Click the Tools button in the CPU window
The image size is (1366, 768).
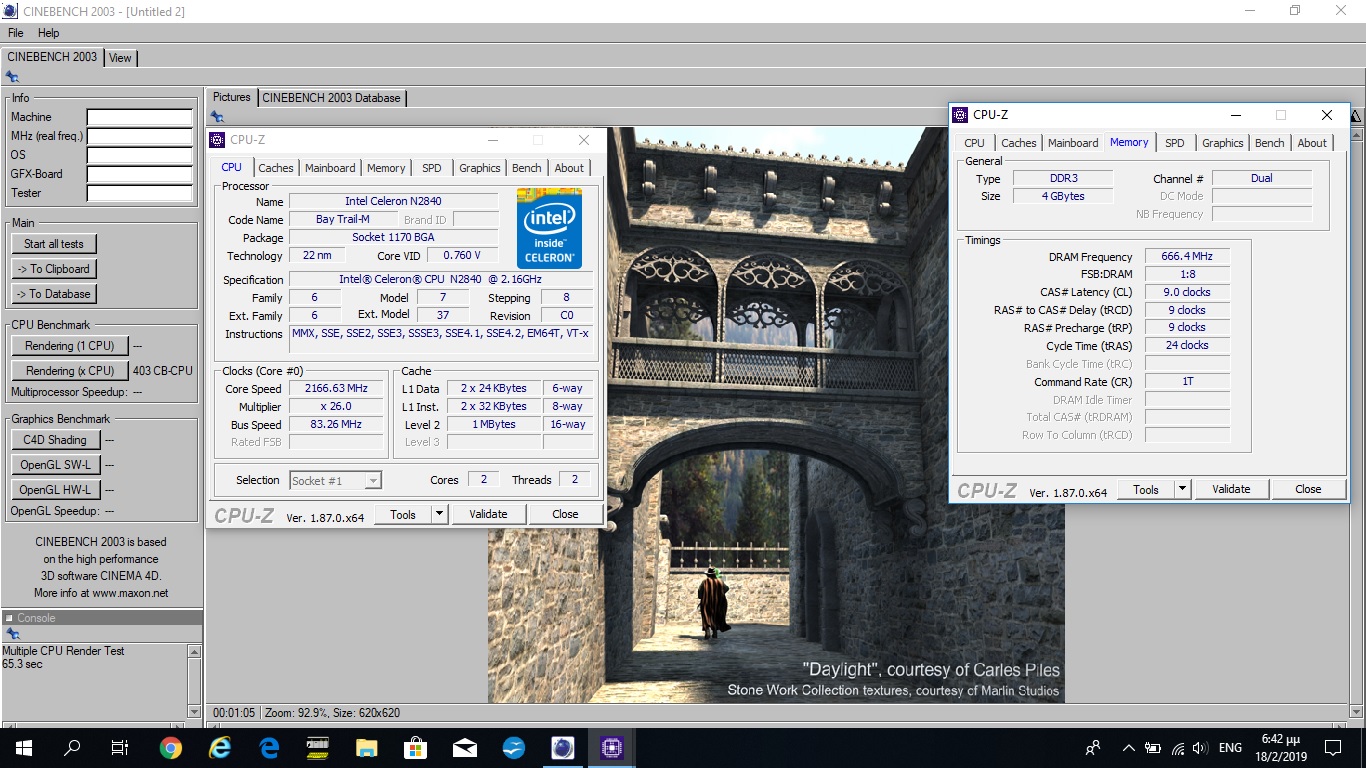pos(403,514)
